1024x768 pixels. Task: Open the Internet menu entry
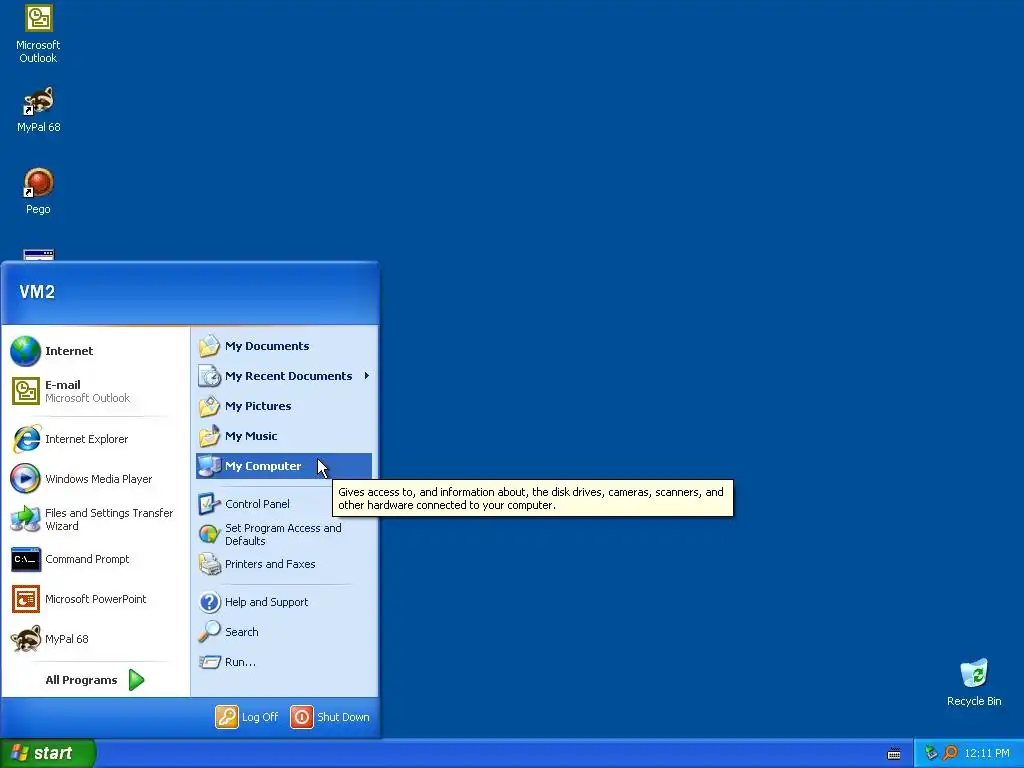[x=95, y=351]
